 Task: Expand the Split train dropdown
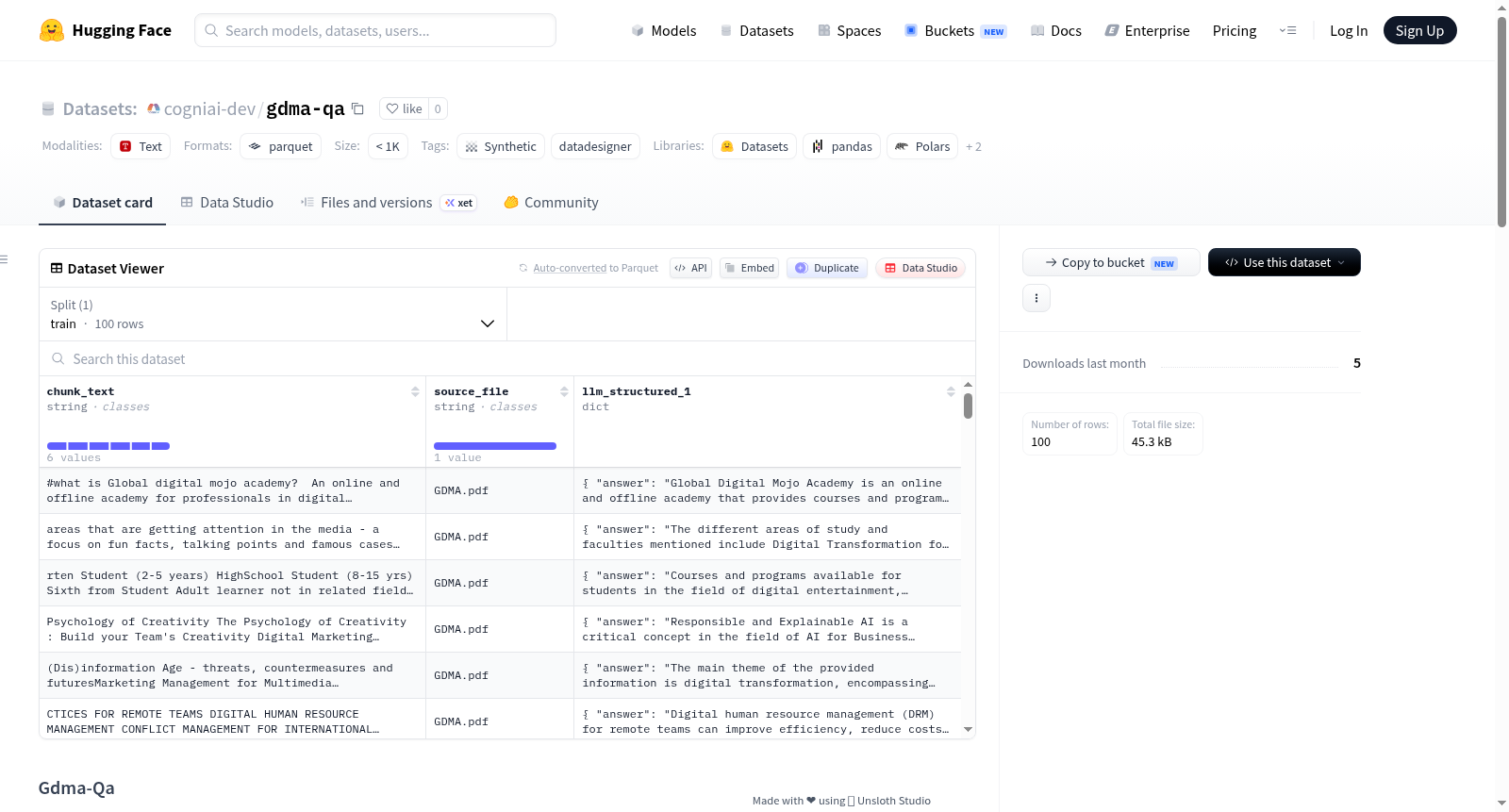tap(274, 314)
